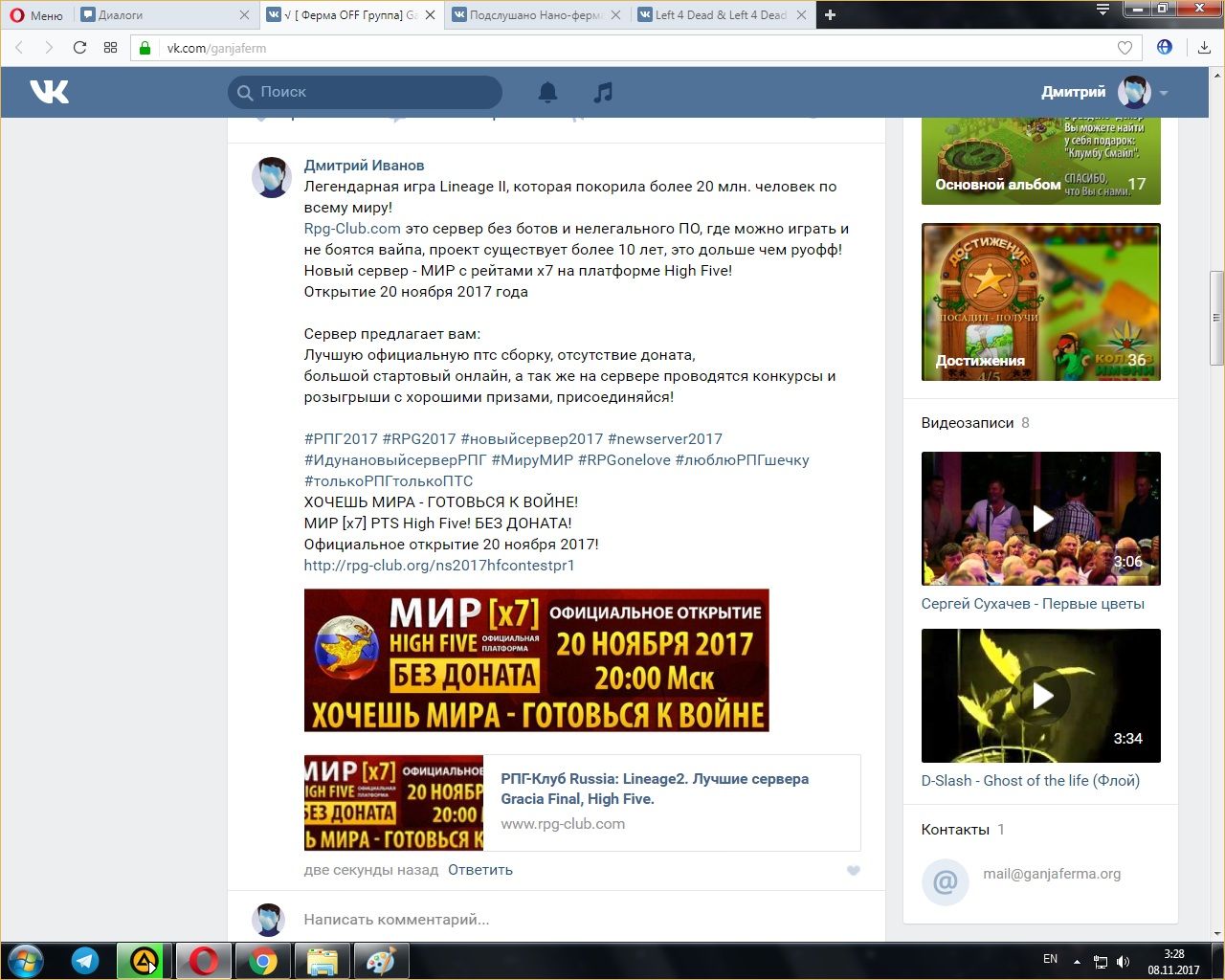This screenshot has height=980, width=1225.
Task: Open the МИР x7 banner image
Action: 536,660
